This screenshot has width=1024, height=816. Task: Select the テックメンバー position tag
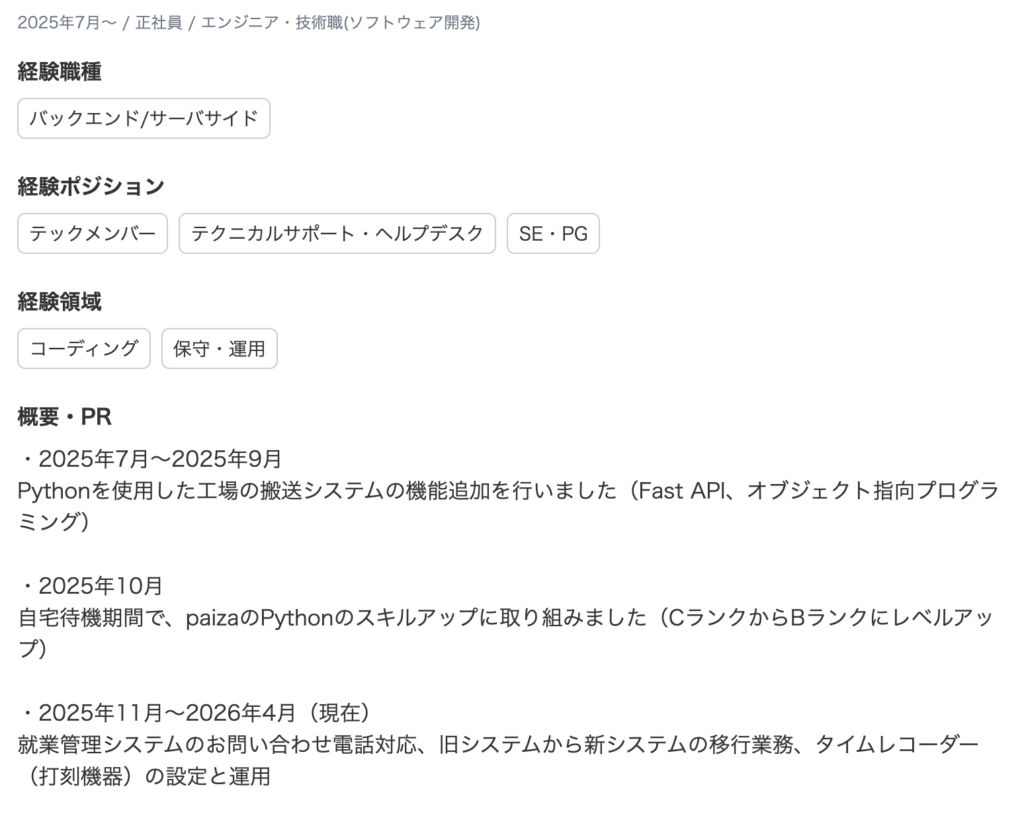pyautogui.click(x=92, y=234)
